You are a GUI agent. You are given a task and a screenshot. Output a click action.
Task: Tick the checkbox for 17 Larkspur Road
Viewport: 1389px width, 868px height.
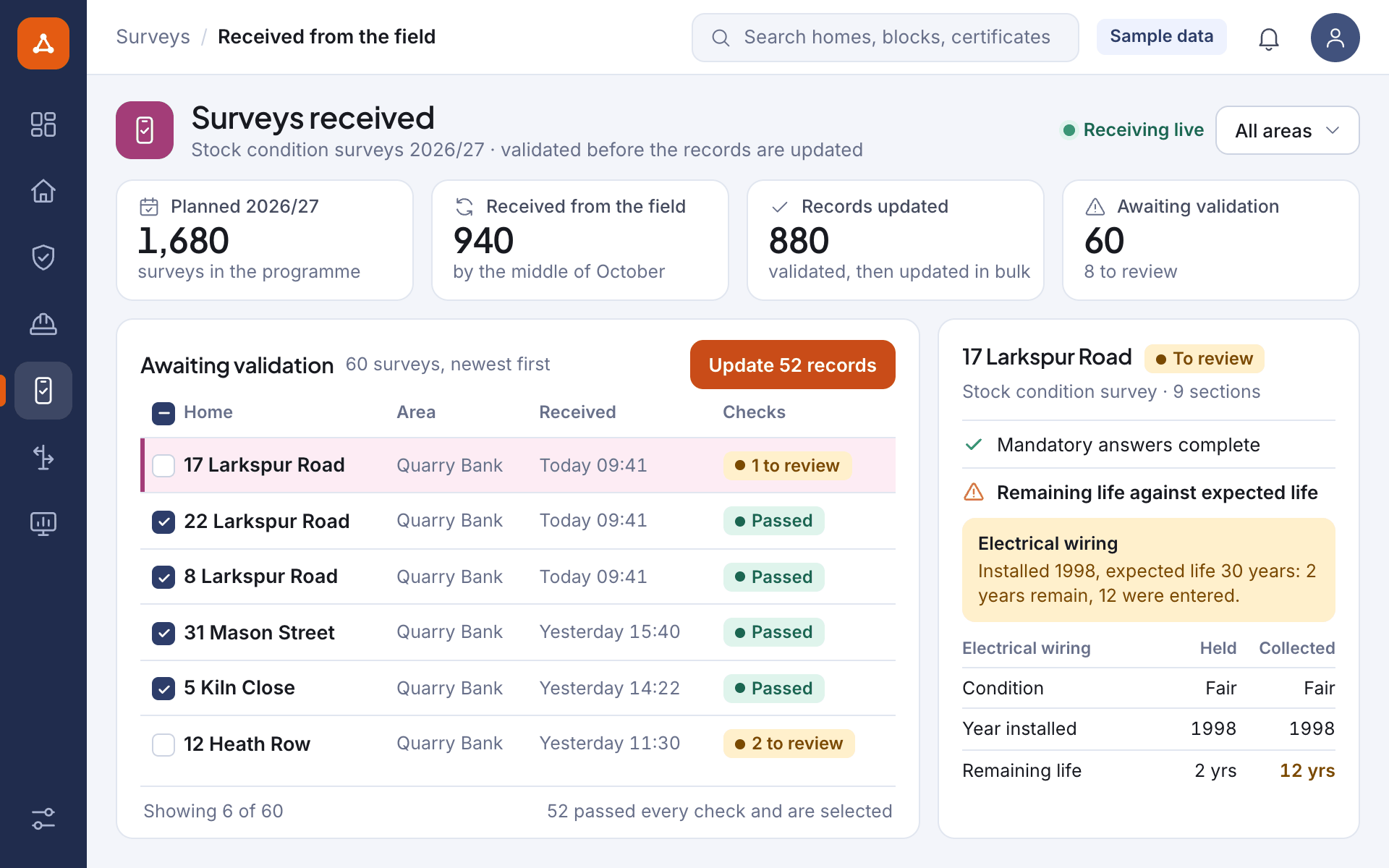[x=163, y=466]
